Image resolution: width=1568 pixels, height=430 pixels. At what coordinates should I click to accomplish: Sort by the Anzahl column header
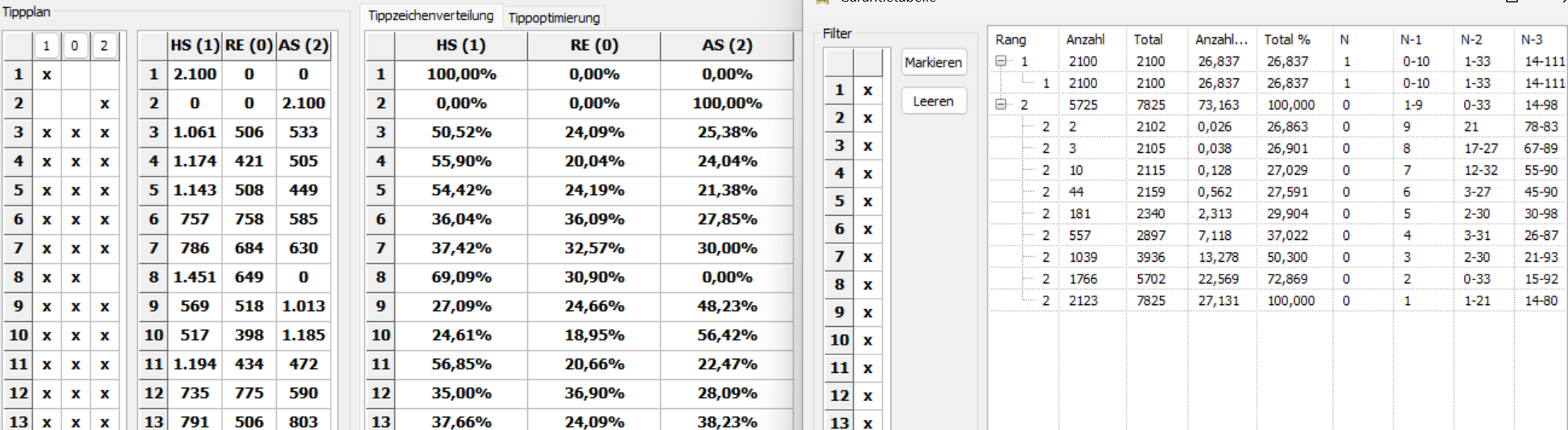tap(1085, 39)
